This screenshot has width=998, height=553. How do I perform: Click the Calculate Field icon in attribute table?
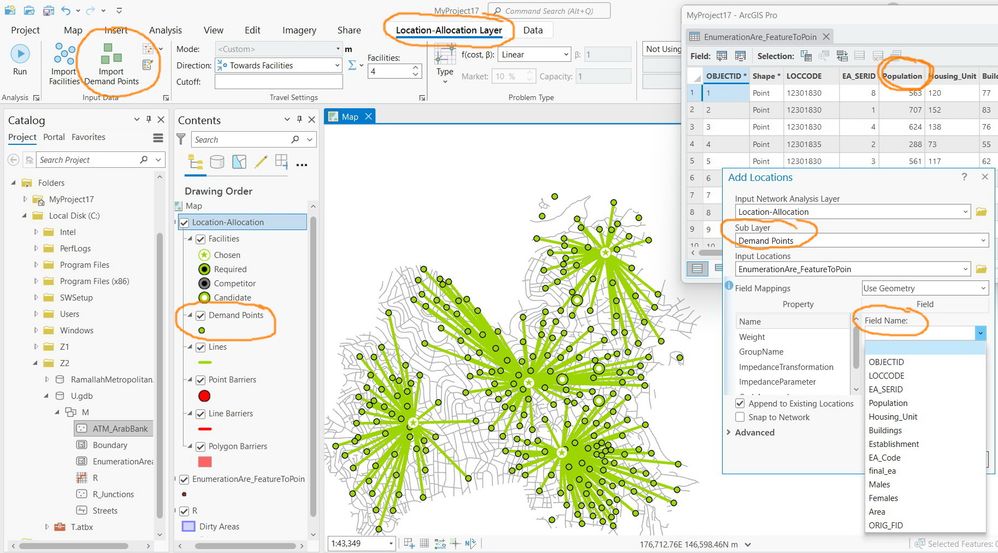pyautogui.click(x=740, y=56)
